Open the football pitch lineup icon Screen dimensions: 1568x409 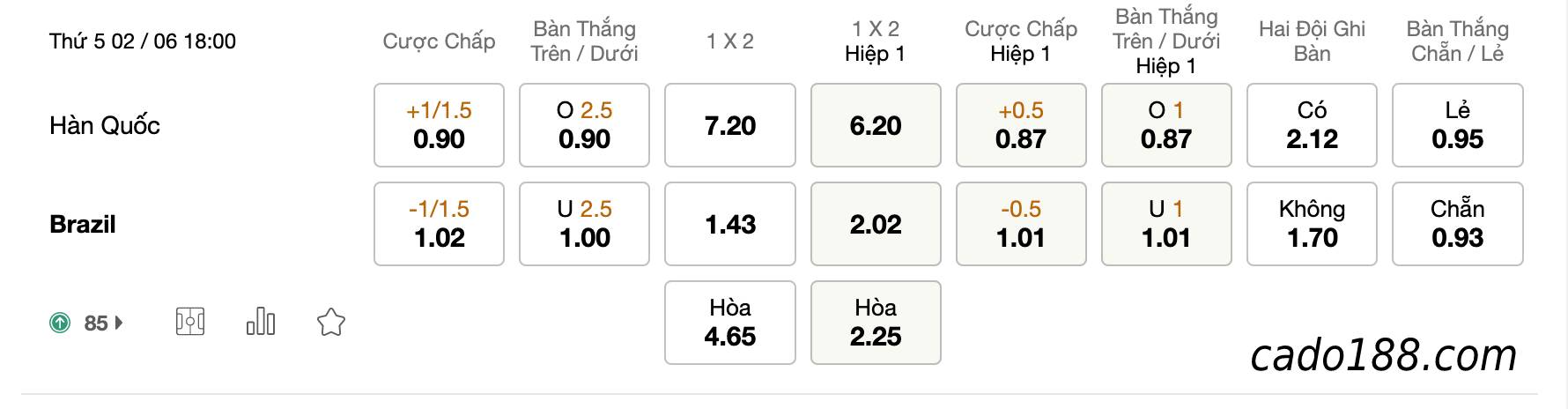pos(190,322)
